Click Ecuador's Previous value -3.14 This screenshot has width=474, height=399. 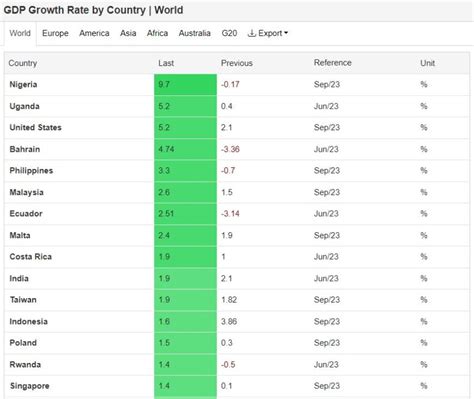230,214
